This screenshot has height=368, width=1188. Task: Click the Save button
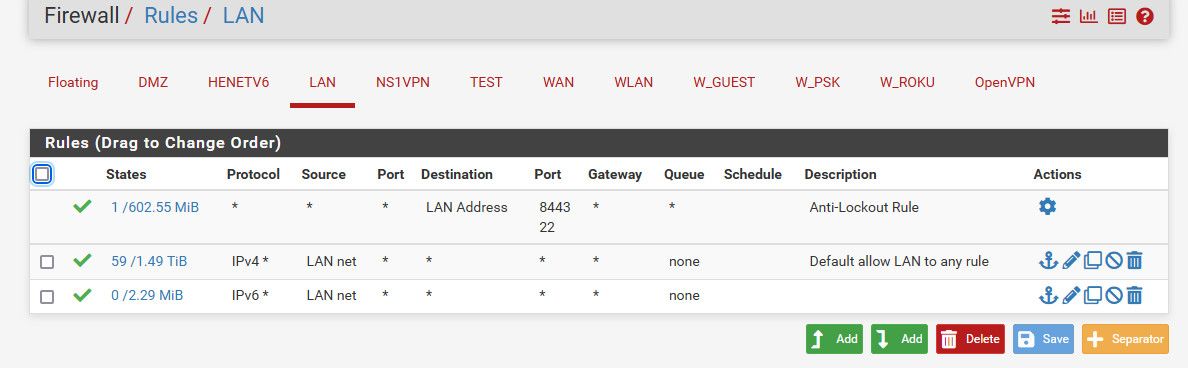(1043, 339)
